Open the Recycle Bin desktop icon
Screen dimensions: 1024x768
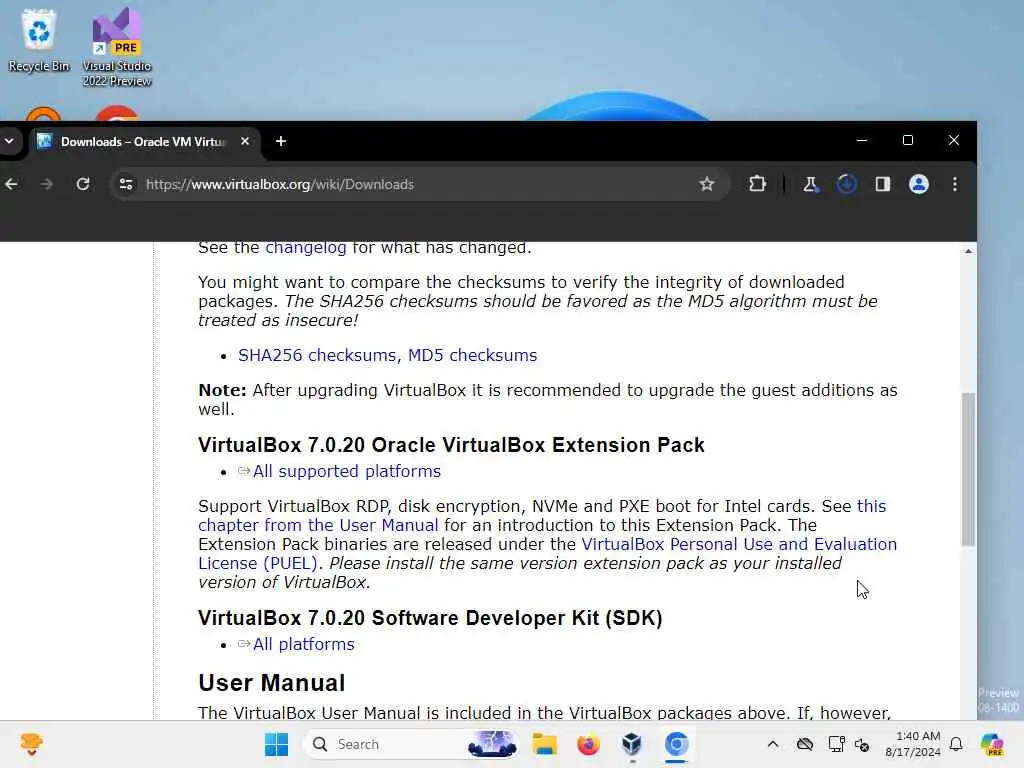pyautogui.click(x=39, y=40)
